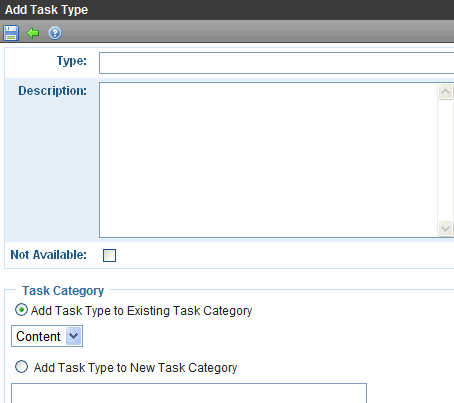Focus the new task category name field
The height and width of the screenshot is (403, 454).
click(x=189, y=393)
